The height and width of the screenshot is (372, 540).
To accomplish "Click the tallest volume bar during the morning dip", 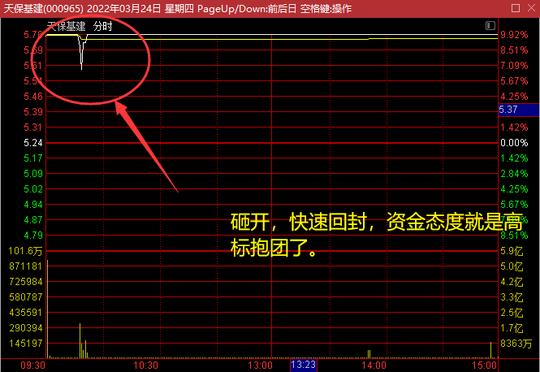I will point(80,340).
